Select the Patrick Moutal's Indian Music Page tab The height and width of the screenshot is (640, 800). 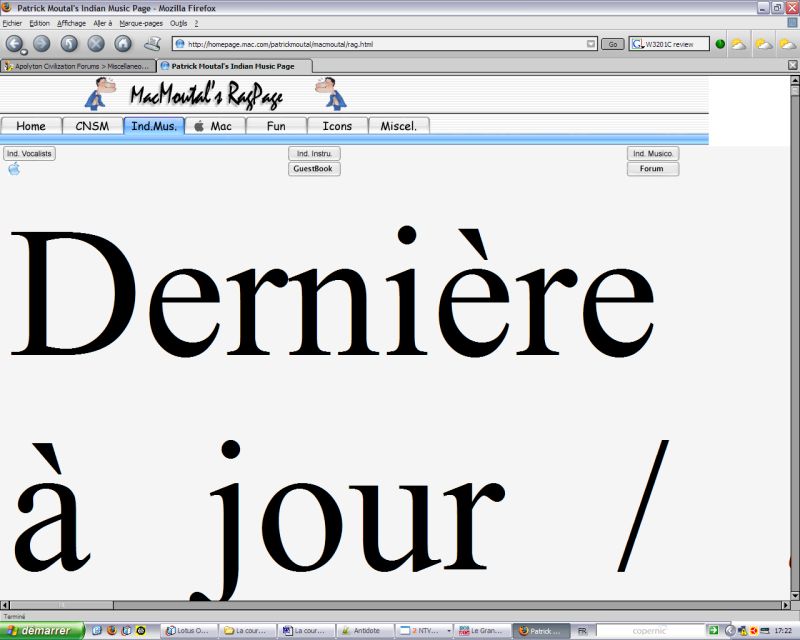coord(234,66)
